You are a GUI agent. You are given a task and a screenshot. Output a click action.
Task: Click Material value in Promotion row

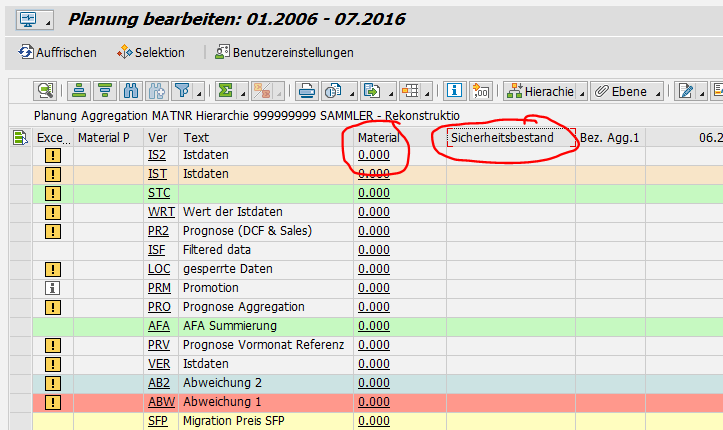373,288
